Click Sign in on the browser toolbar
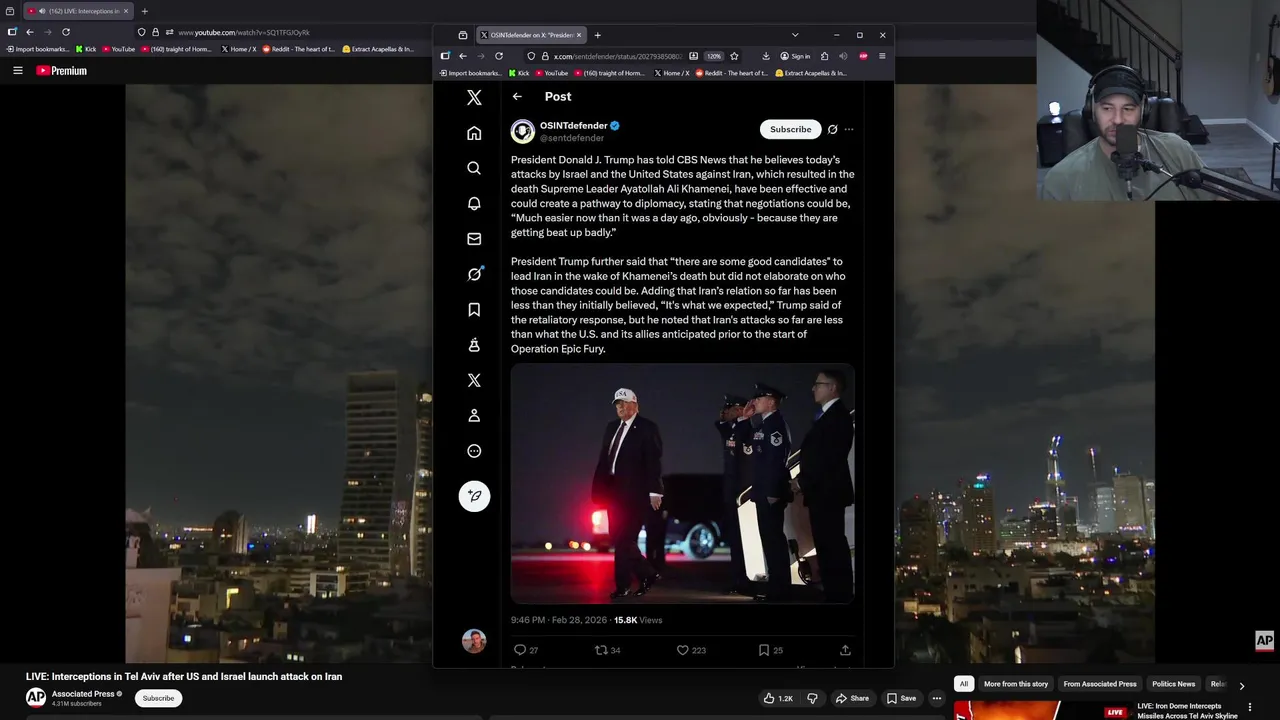This screenshot has height=720, width=1280. [795, 56]
